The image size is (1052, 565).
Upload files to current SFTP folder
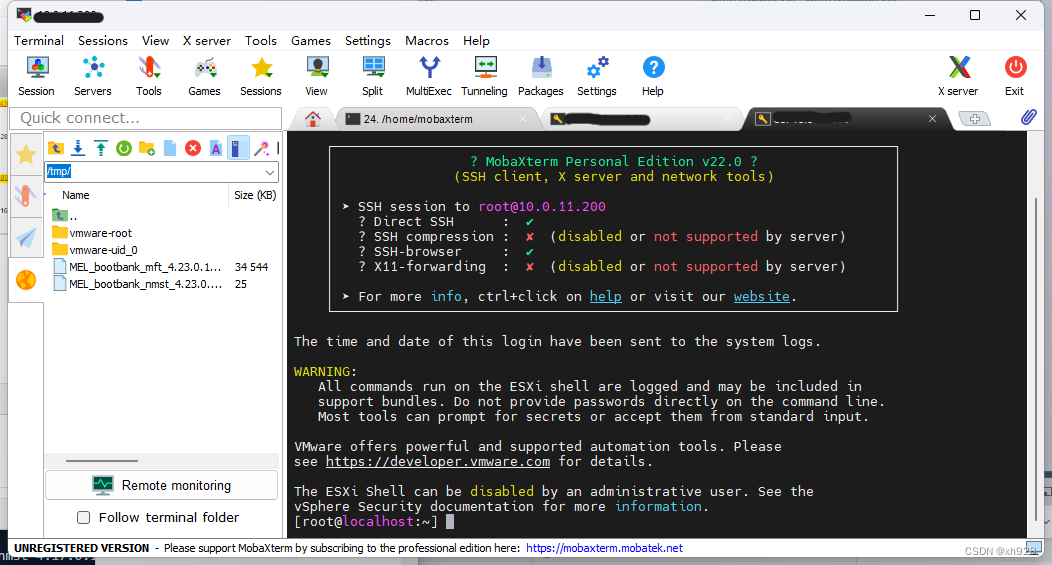coord(101,148)
